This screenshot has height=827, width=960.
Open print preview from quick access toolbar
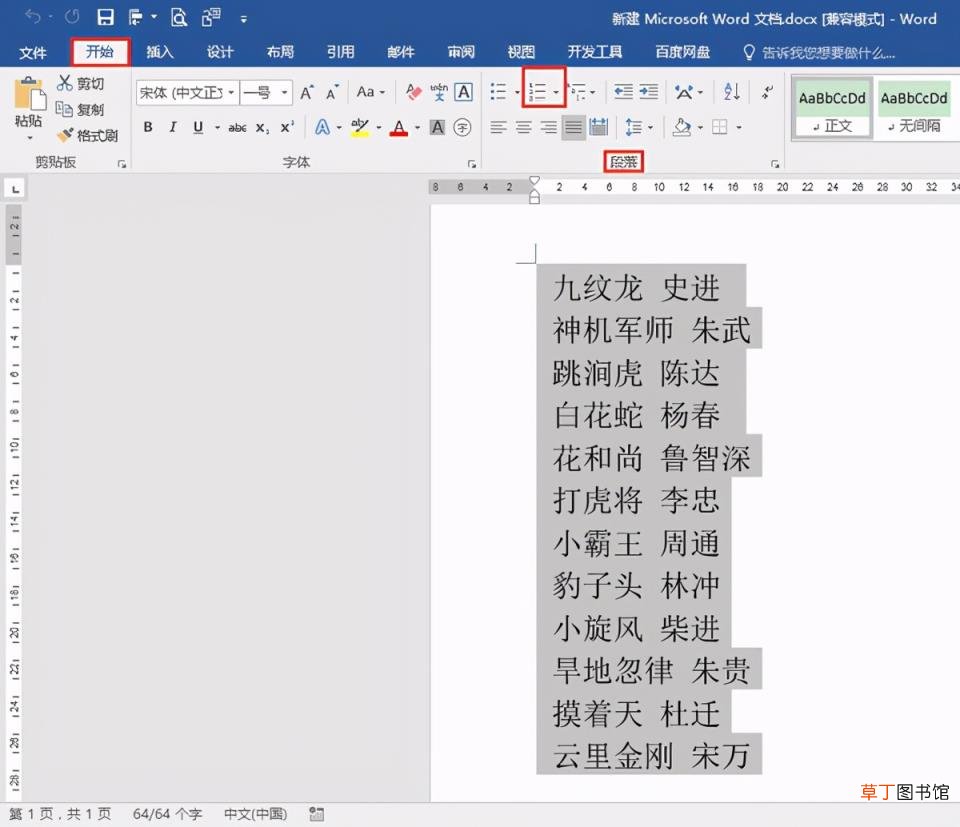178,17
